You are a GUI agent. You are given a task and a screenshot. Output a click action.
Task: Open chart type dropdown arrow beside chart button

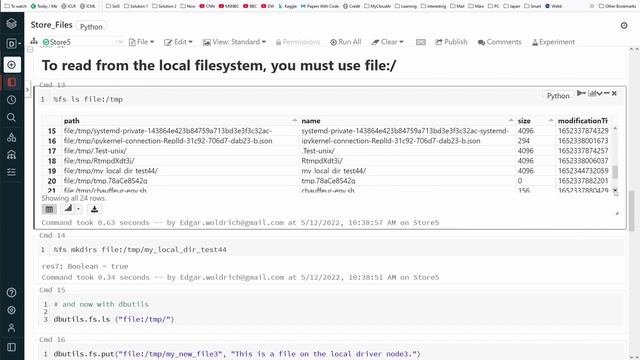tap(78, 209)
